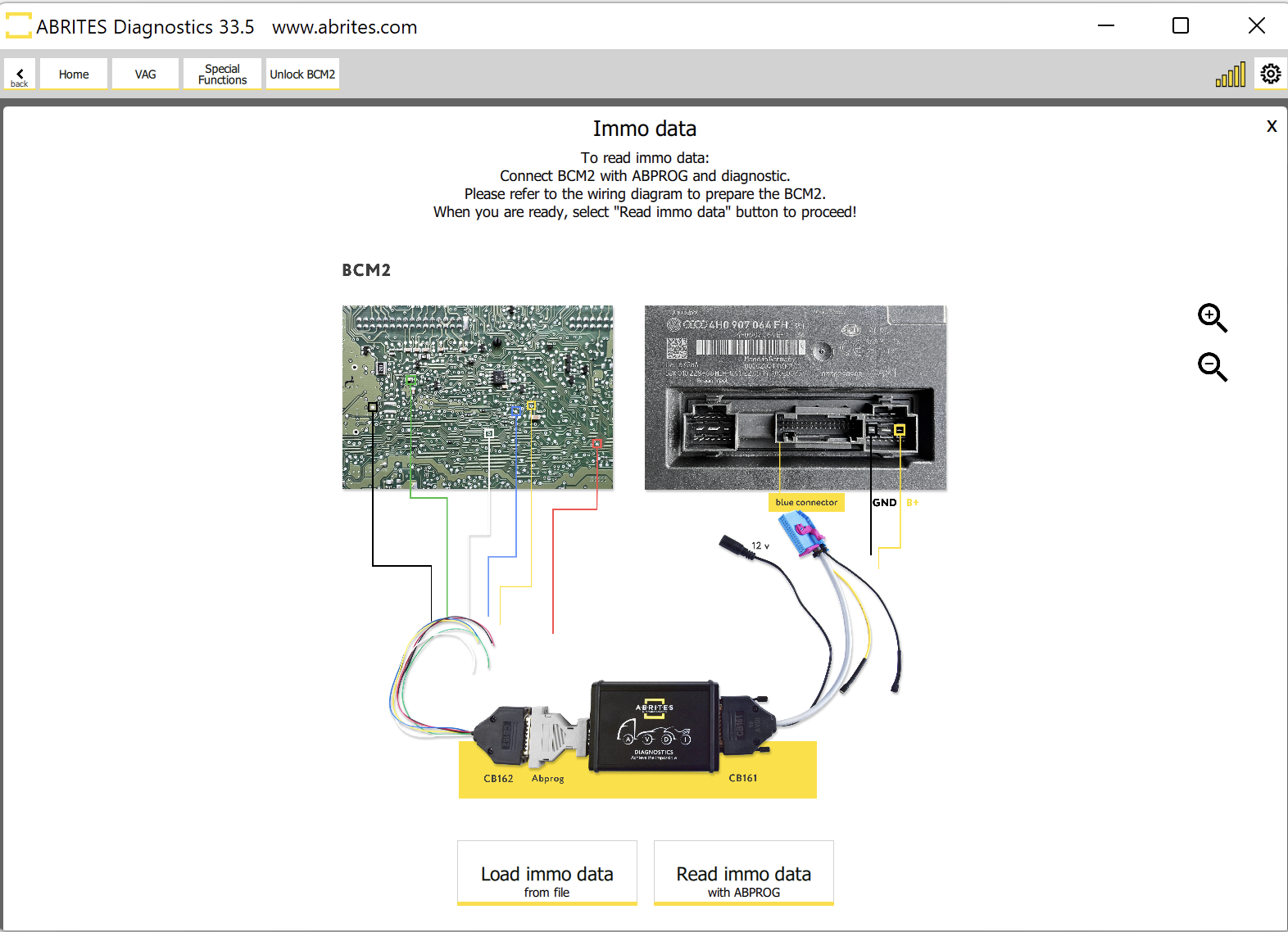1288x932 pixels.
Task: Open the Home breadcrumb tab
Action: click(x=74, y=74)
